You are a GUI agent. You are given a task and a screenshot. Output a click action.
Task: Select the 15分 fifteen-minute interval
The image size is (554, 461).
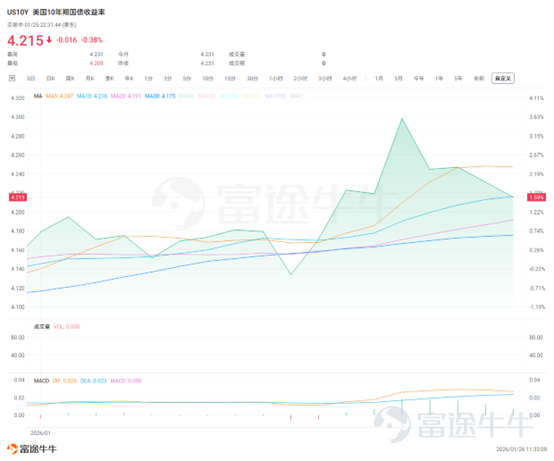(x=230, y=78)
